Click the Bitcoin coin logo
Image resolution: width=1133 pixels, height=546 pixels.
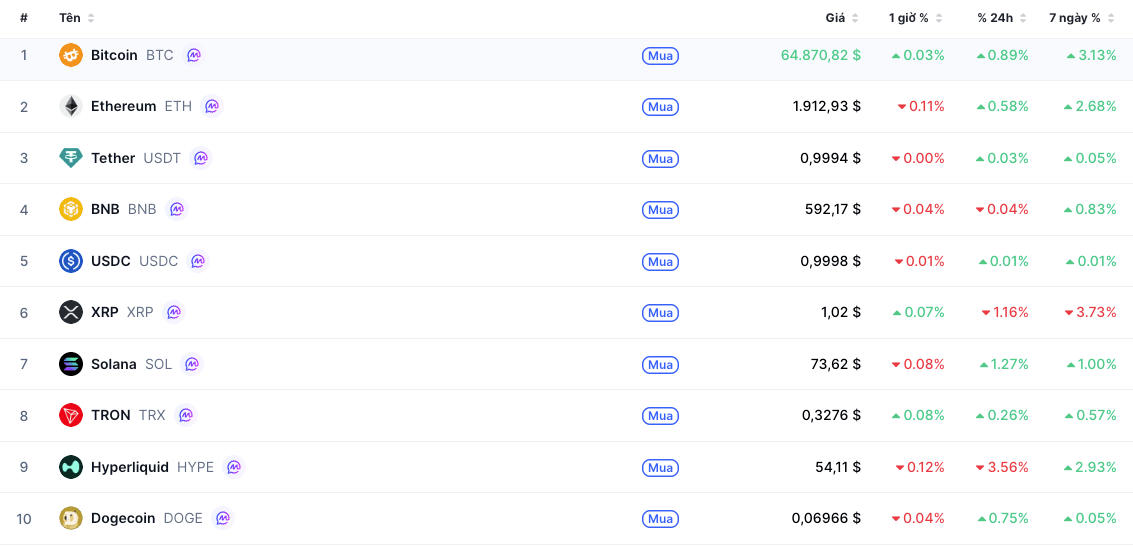(71, 55)
